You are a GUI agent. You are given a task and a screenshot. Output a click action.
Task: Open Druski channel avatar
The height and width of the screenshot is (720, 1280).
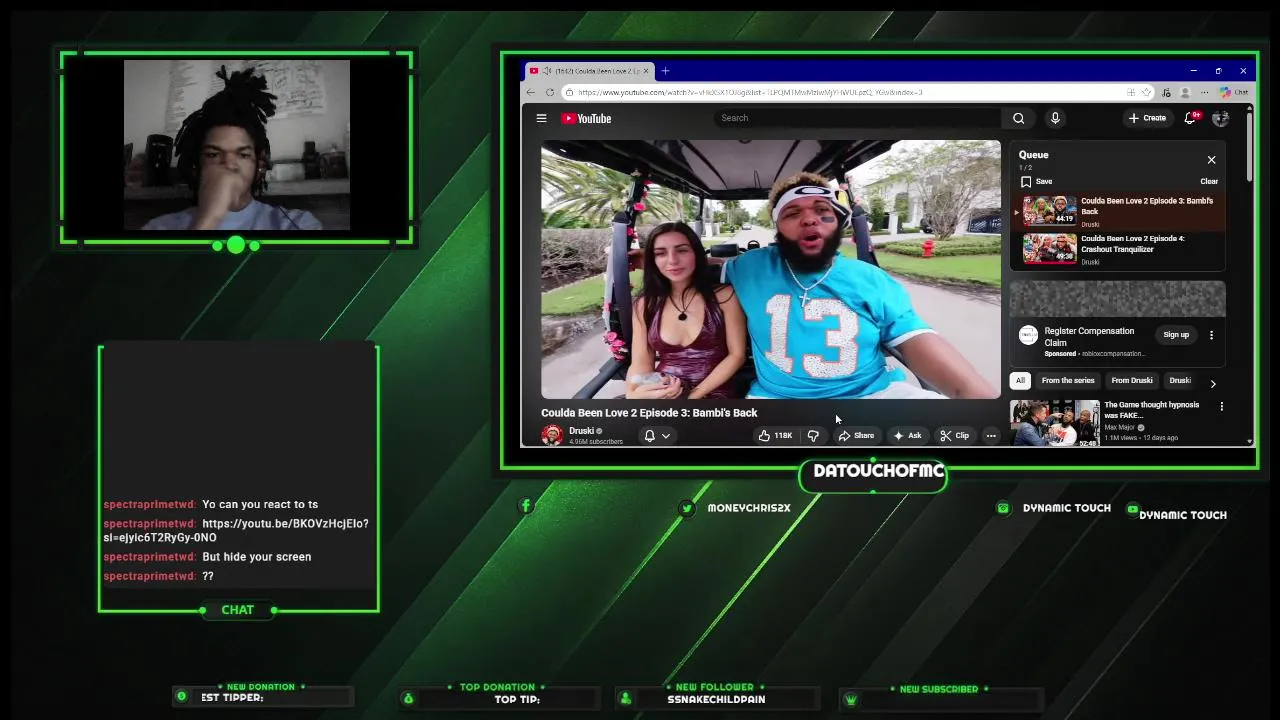[552, 435]
